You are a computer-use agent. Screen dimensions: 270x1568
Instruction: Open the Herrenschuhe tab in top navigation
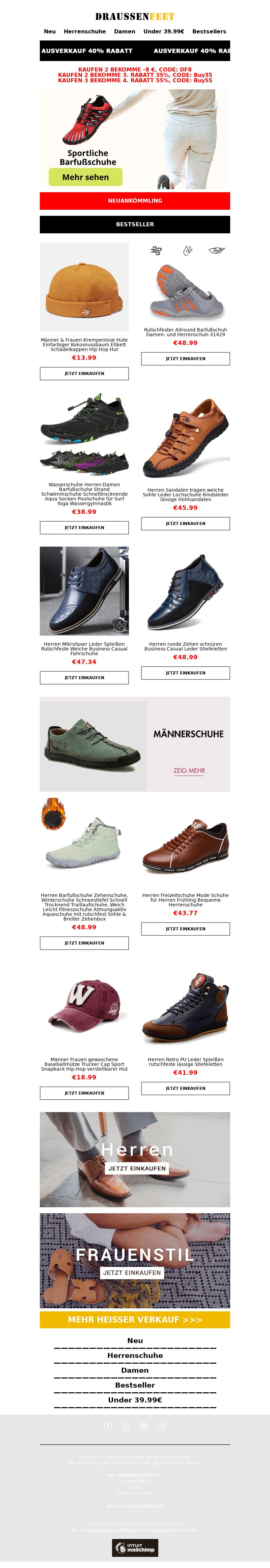pyautogui.click(x=85, y=32)
